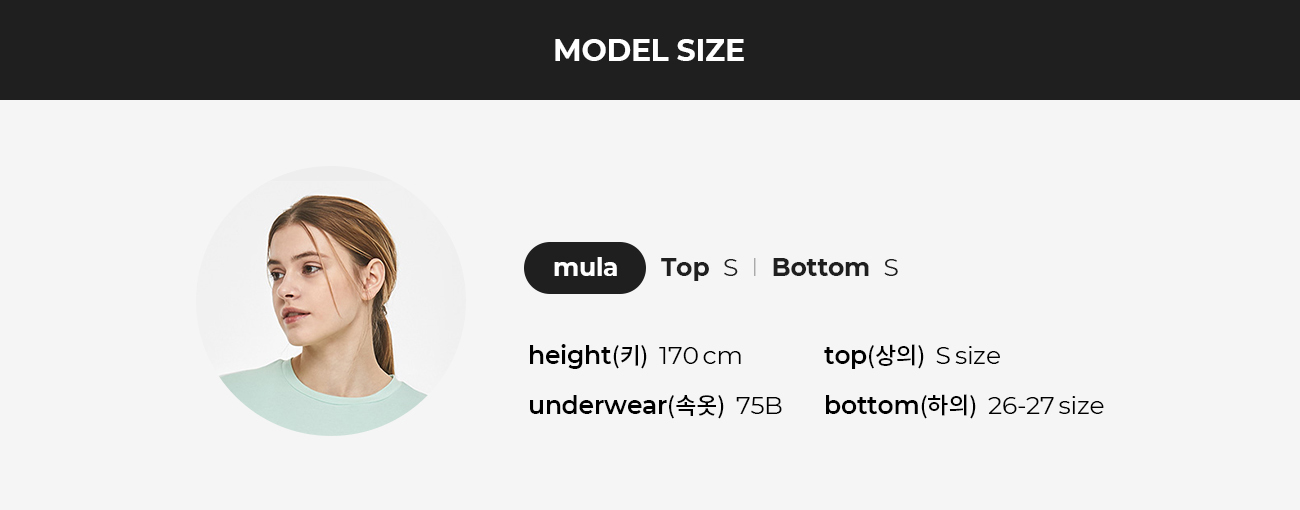Click the model's ponytail in the photo
Viewport: 1300px width, 510px height.
[384, 330]
